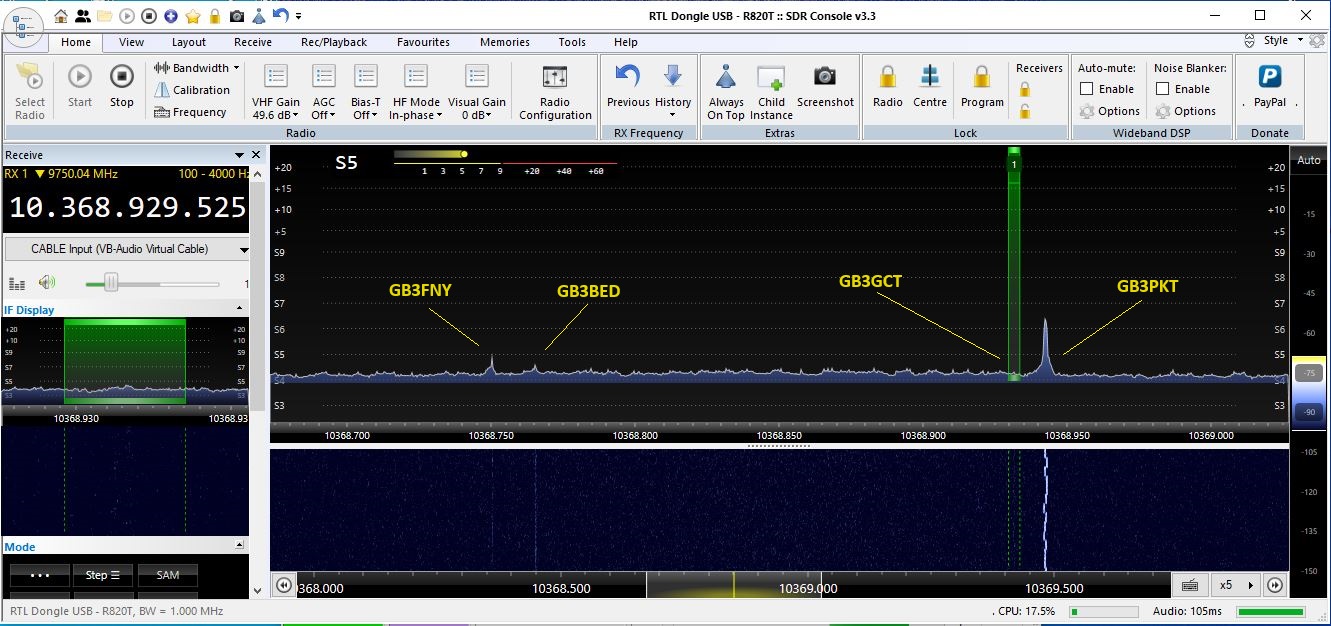The image size is (1331, 626).
Task: Click the Screenshot camera icon
Action: coord(825,78)
